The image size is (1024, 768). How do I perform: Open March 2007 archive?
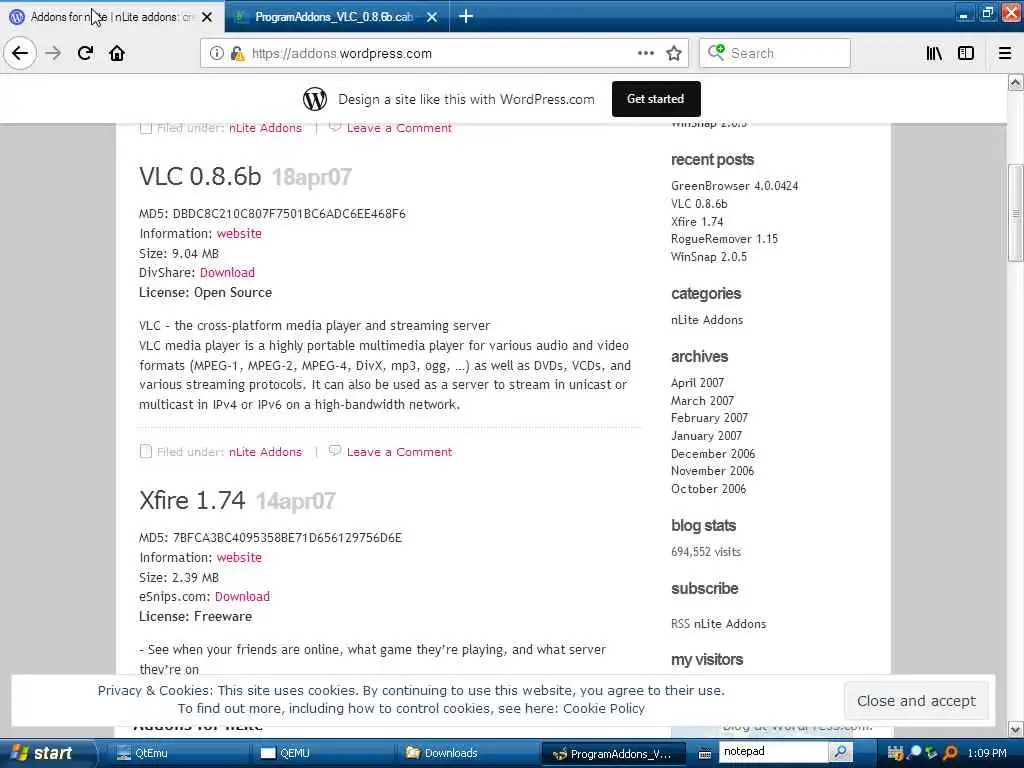(x=703, y=401)
